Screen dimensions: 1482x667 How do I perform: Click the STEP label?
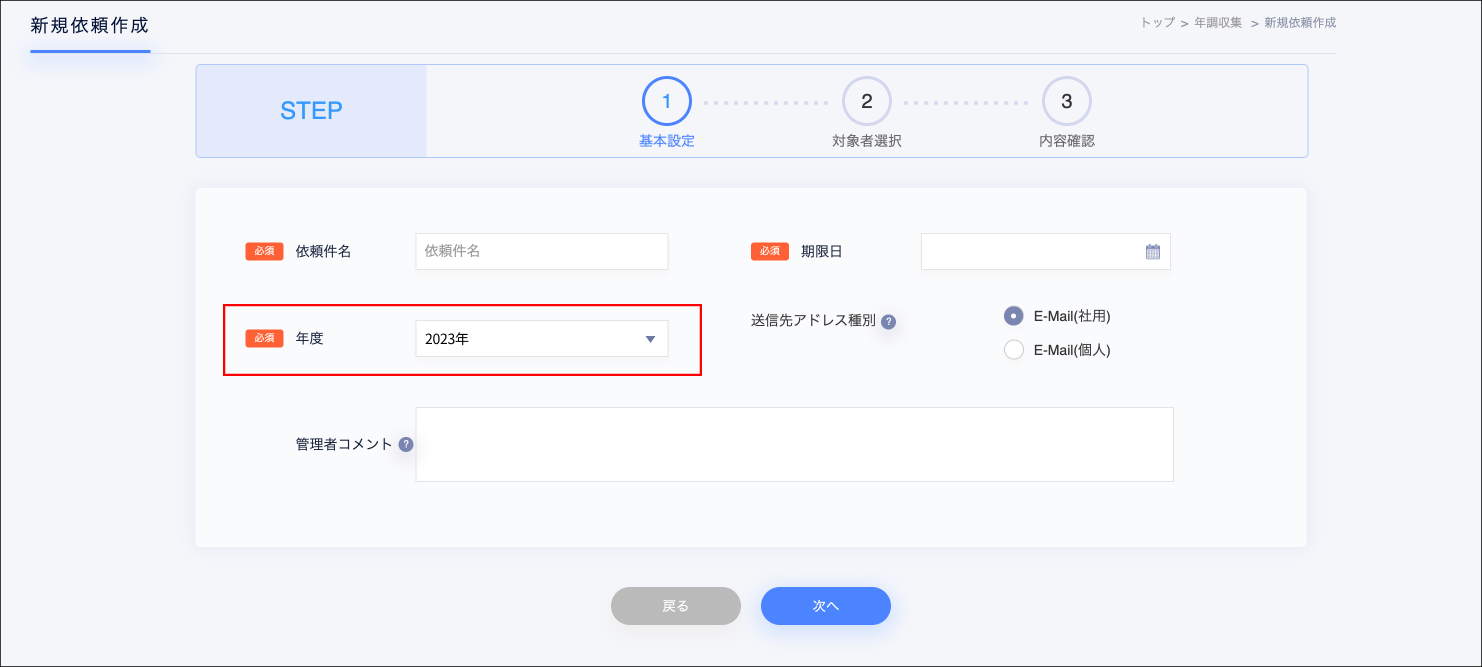coord(311,111)
